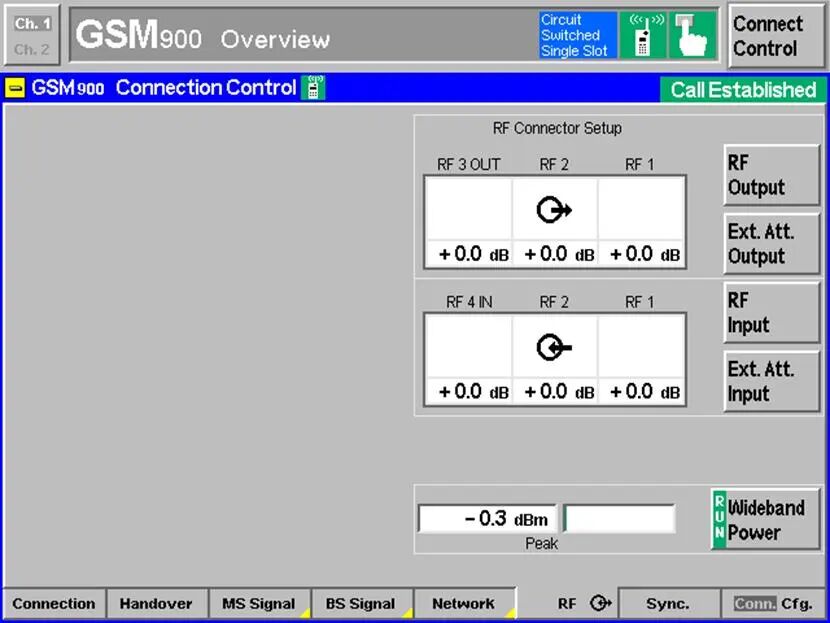The image size is (830, 623).
Task: Click the hand pressing button icon in header
Action: click(692, 35)
